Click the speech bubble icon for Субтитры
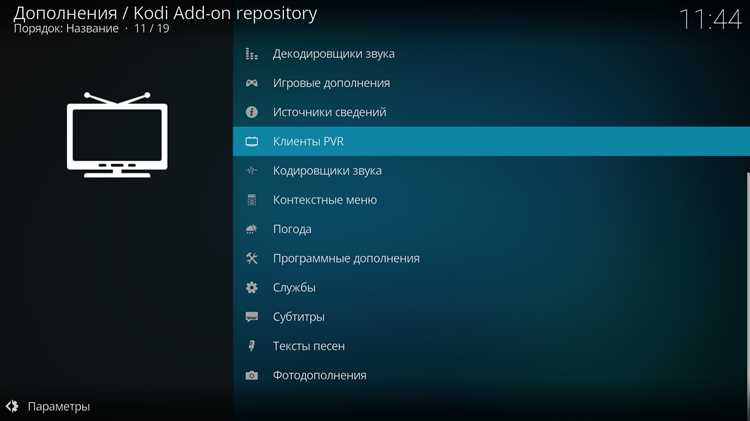 click(x=252, y=317)
